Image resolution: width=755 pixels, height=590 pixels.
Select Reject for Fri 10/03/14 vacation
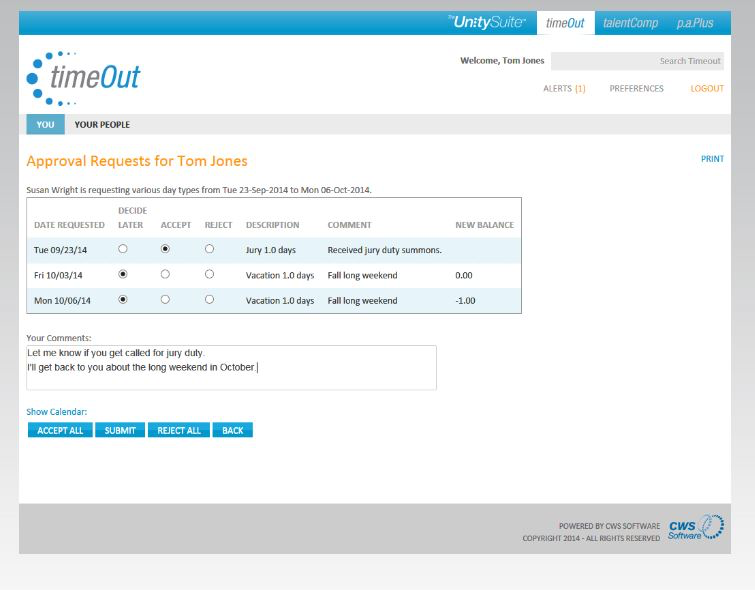(x=209, y=274)
